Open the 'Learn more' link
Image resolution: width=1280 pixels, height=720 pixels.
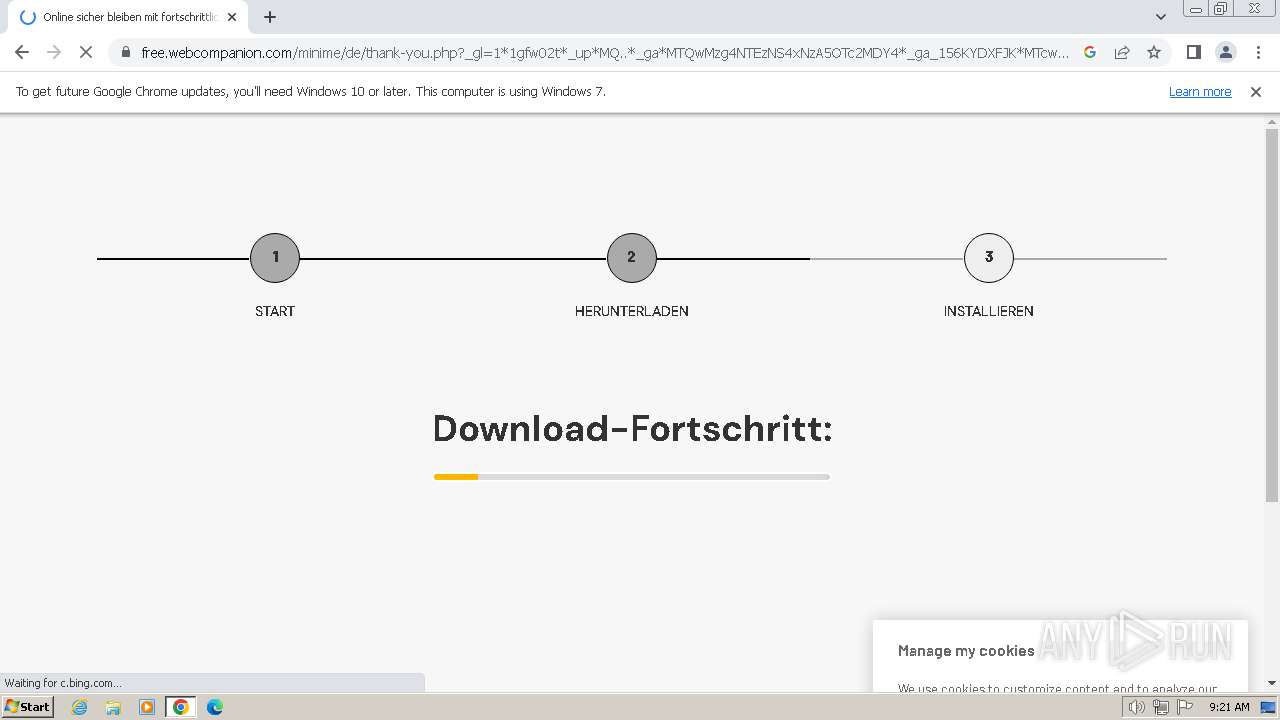coord(1200,91)
